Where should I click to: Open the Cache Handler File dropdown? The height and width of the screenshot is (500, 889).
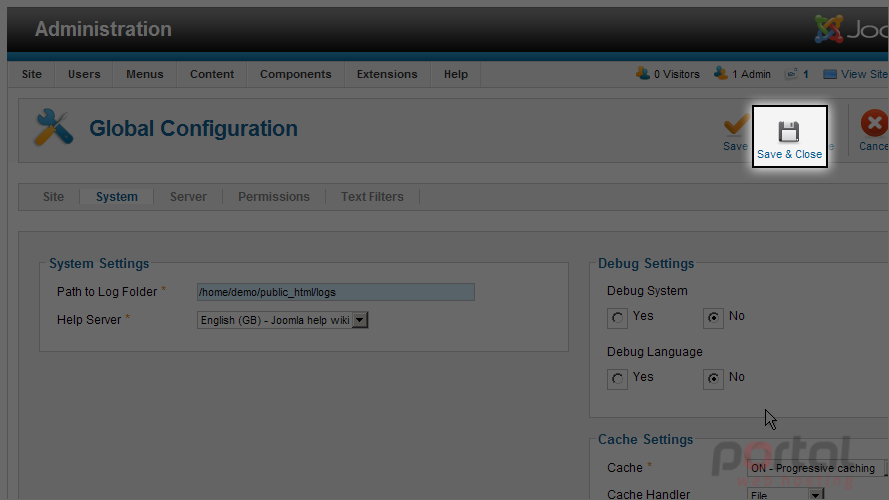pyautogui.click(x=785, y=494)
